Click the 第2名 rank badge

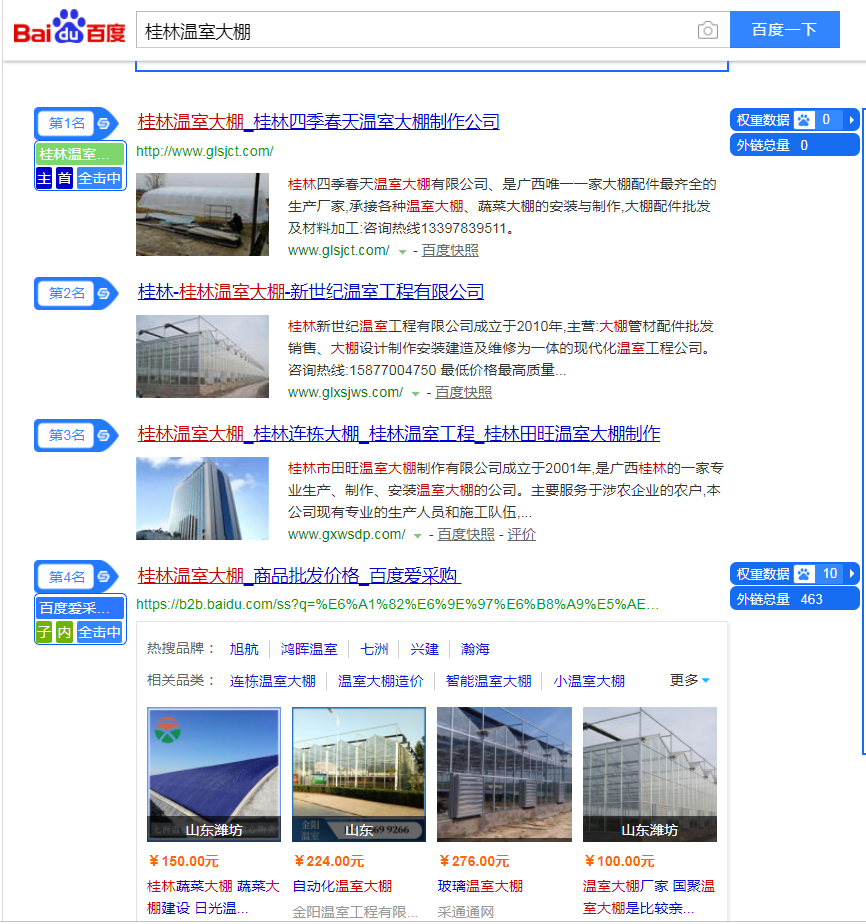pos(67,293)
